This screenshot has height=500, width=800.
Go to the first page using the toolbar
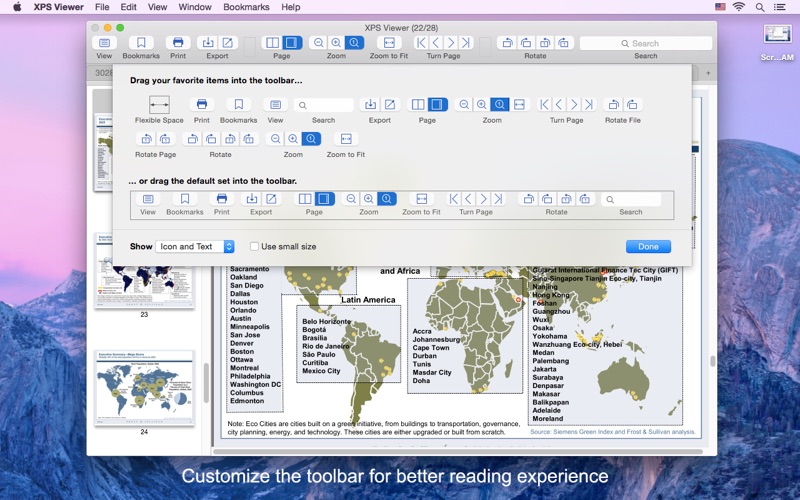[x=421, y=43]
